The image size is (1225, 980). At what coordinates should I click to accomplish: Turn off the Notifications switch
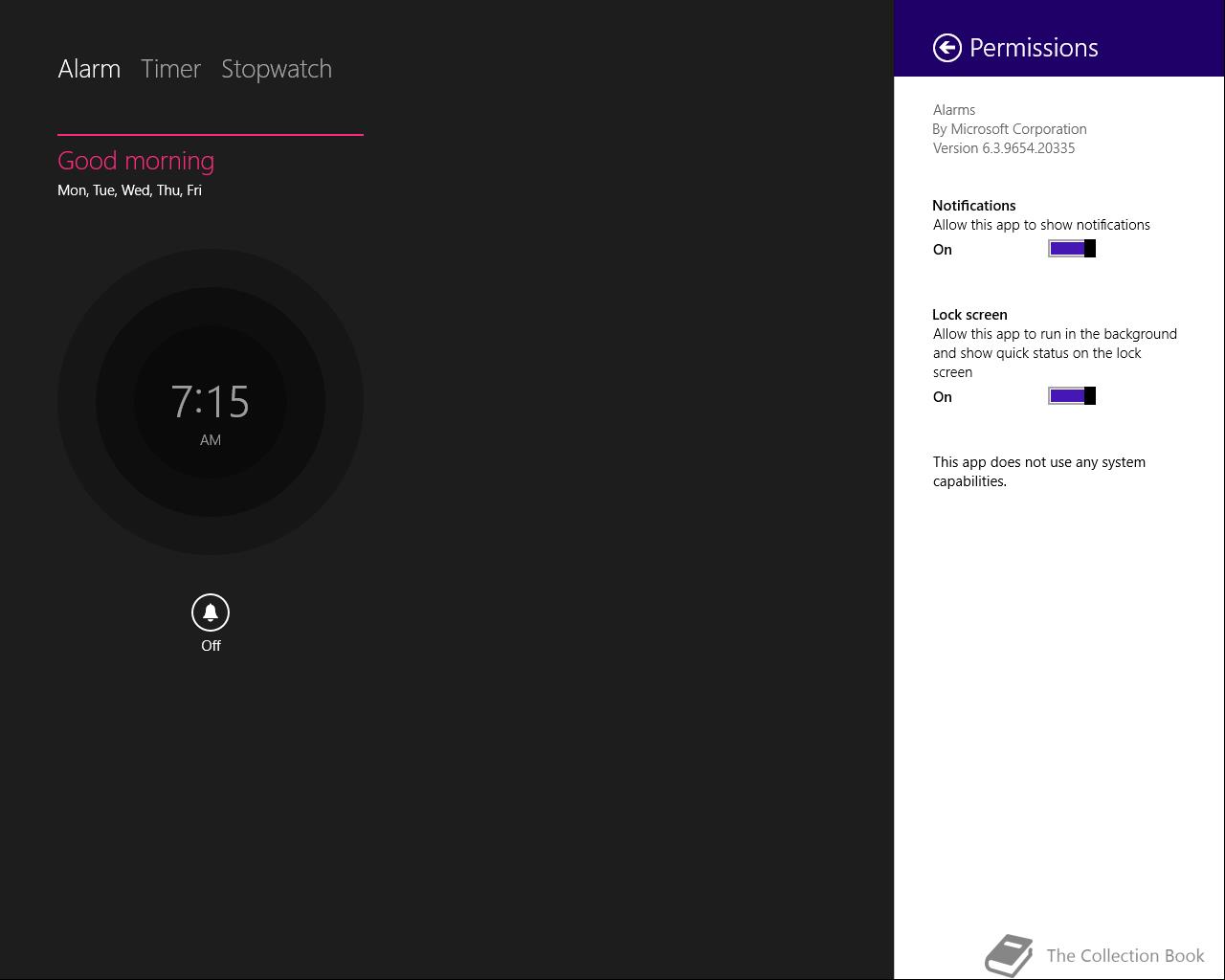pyautogui.click(x=1072, y=249)
